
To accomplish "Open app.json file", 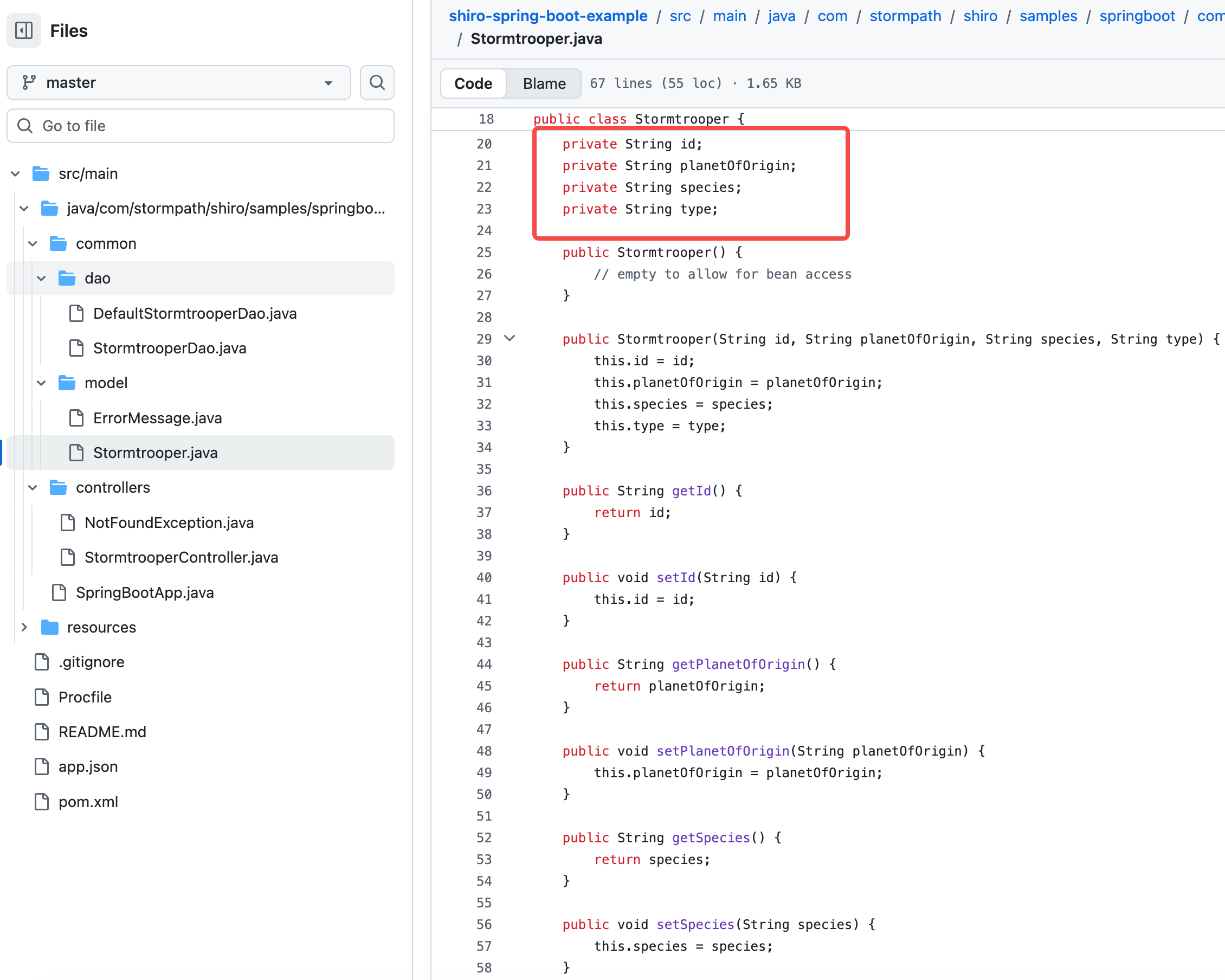I will point(88,766).
